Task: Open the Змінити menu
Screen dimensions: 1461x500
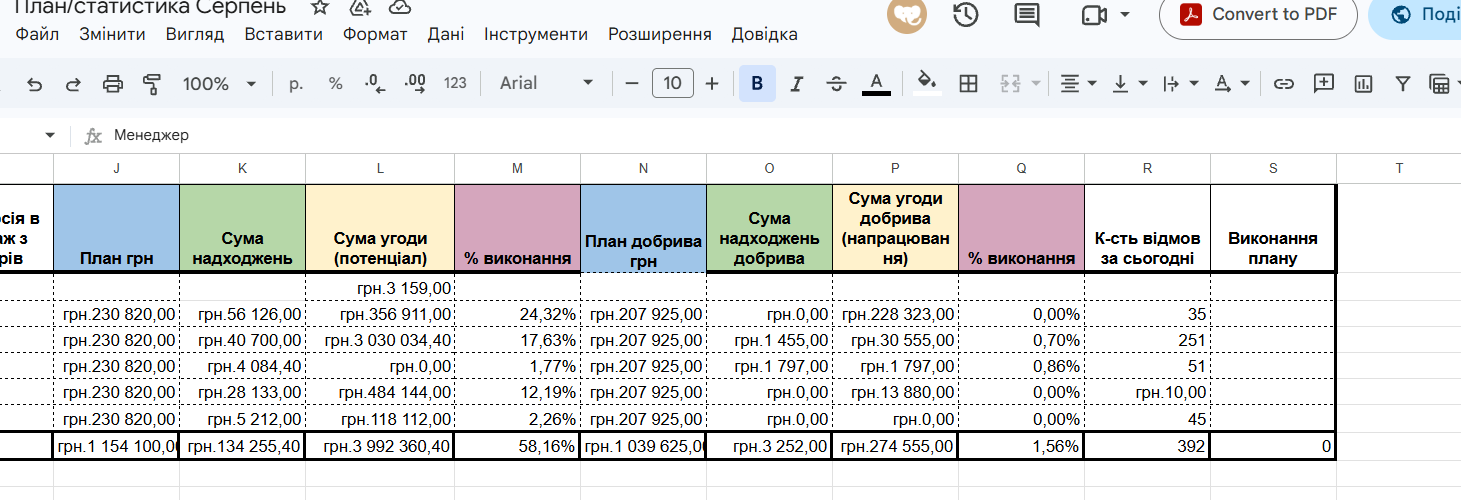Action: (x=112, y=35)
